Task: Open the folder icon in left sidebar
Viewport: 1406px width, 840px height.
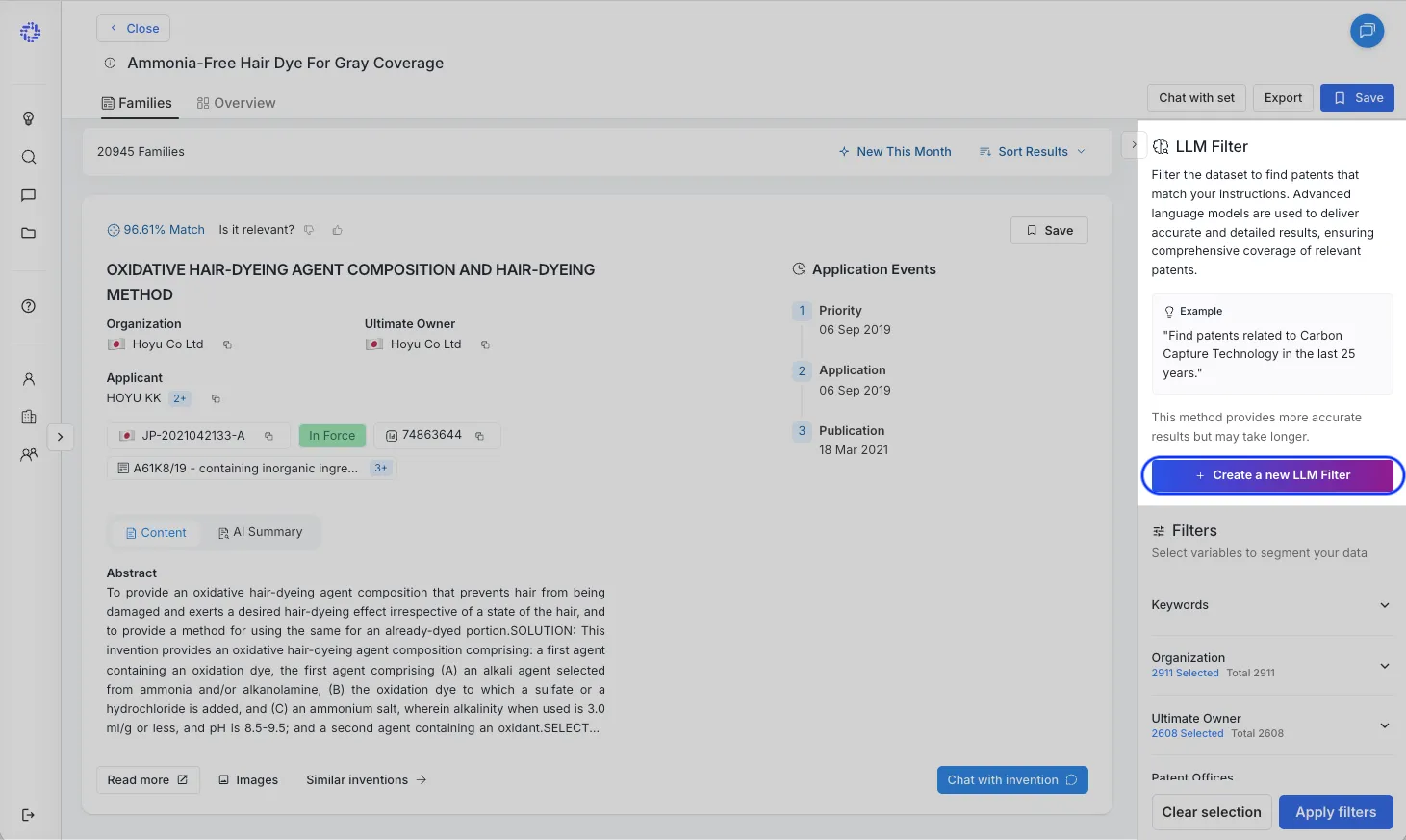Action: [x=29, y=233]
